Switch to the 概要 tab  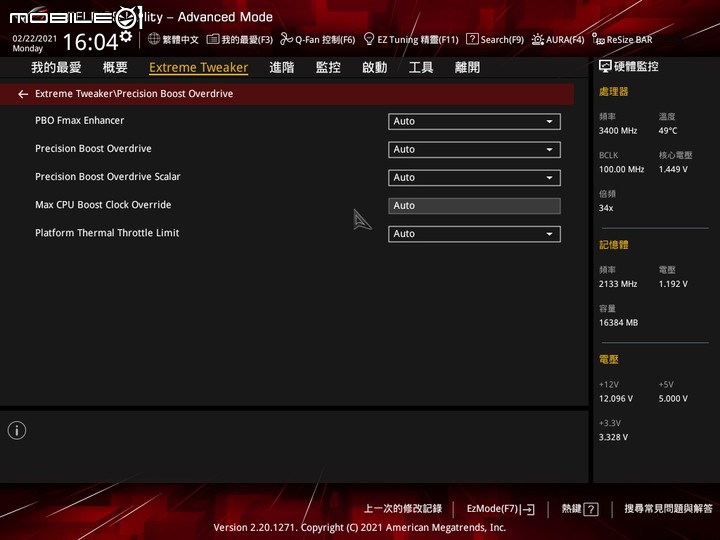click(115, 68)
